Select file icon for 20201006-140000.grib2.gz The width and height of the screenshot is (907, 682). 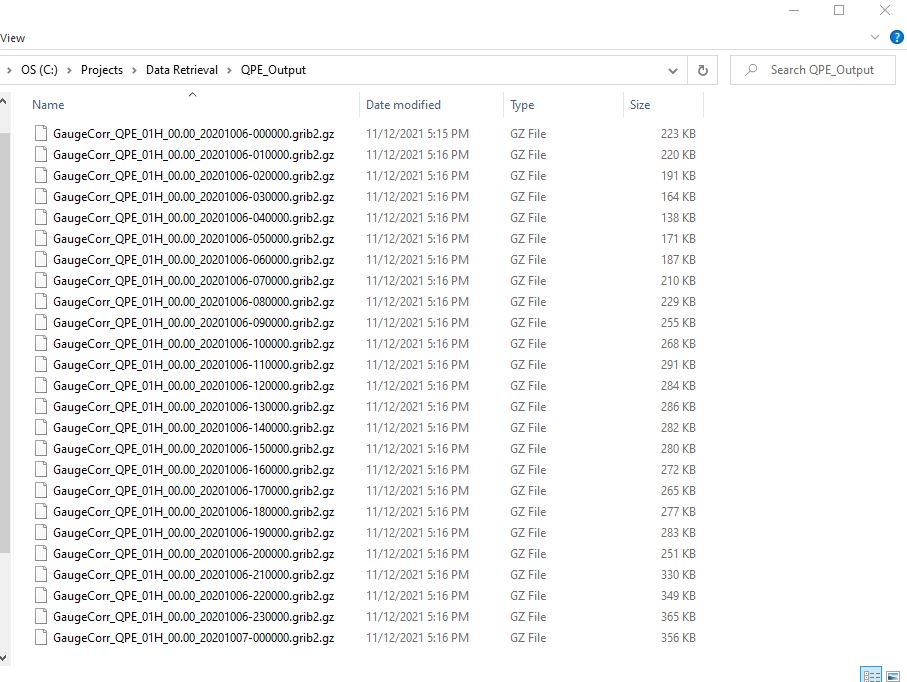coord(40,427)
